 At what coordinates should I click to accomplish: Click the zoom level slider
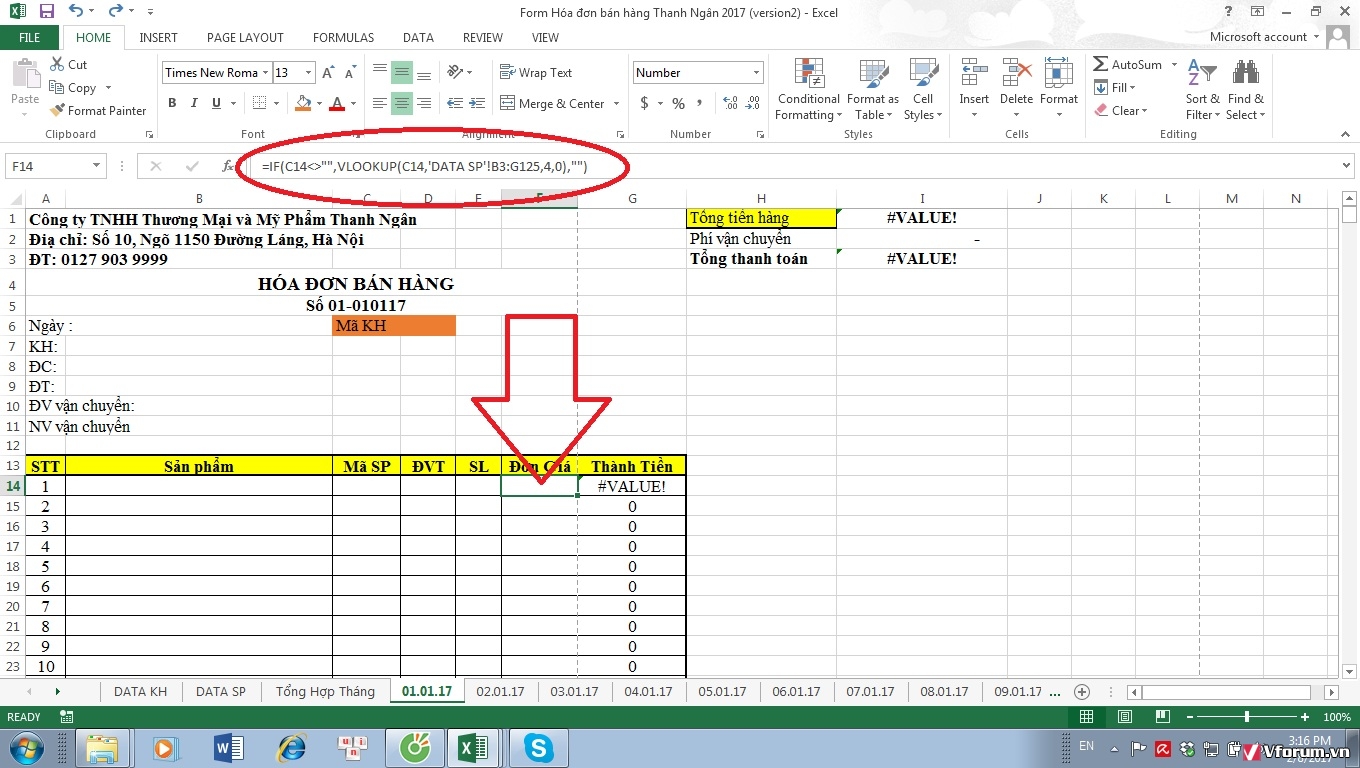(1246, 717)
